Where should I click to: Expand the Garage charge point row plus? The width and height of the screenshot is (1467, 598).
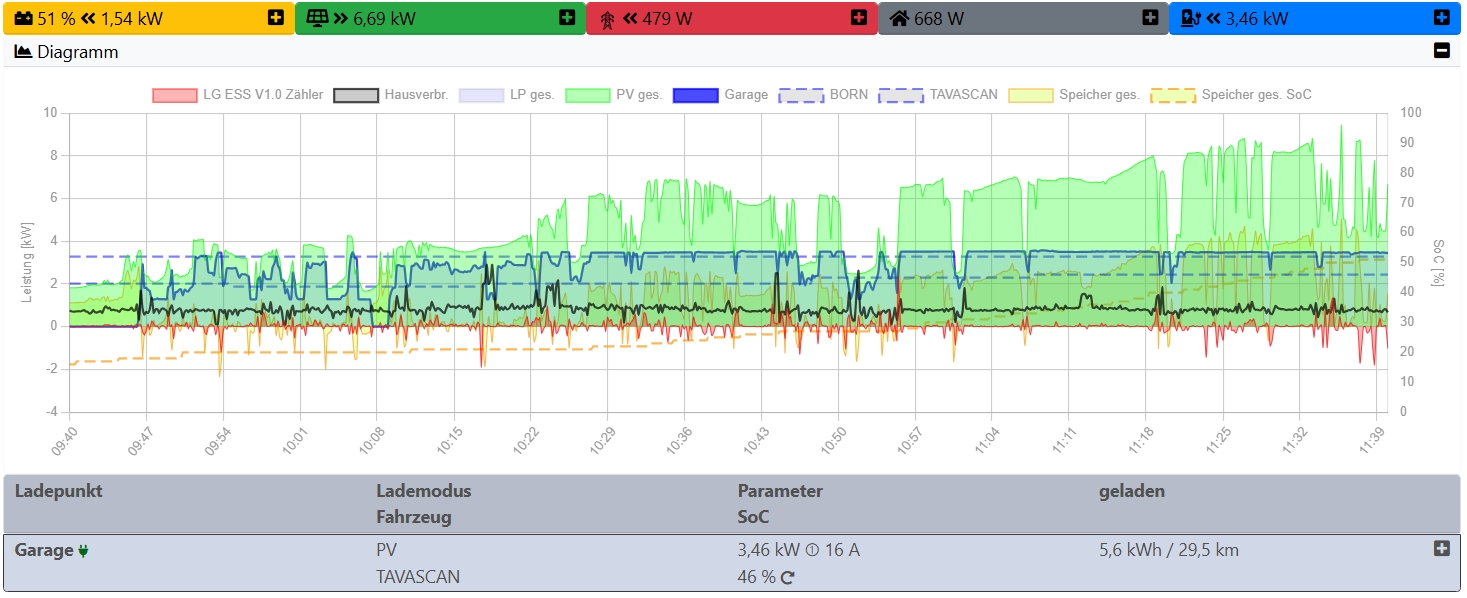click(x=1441, y=548)
